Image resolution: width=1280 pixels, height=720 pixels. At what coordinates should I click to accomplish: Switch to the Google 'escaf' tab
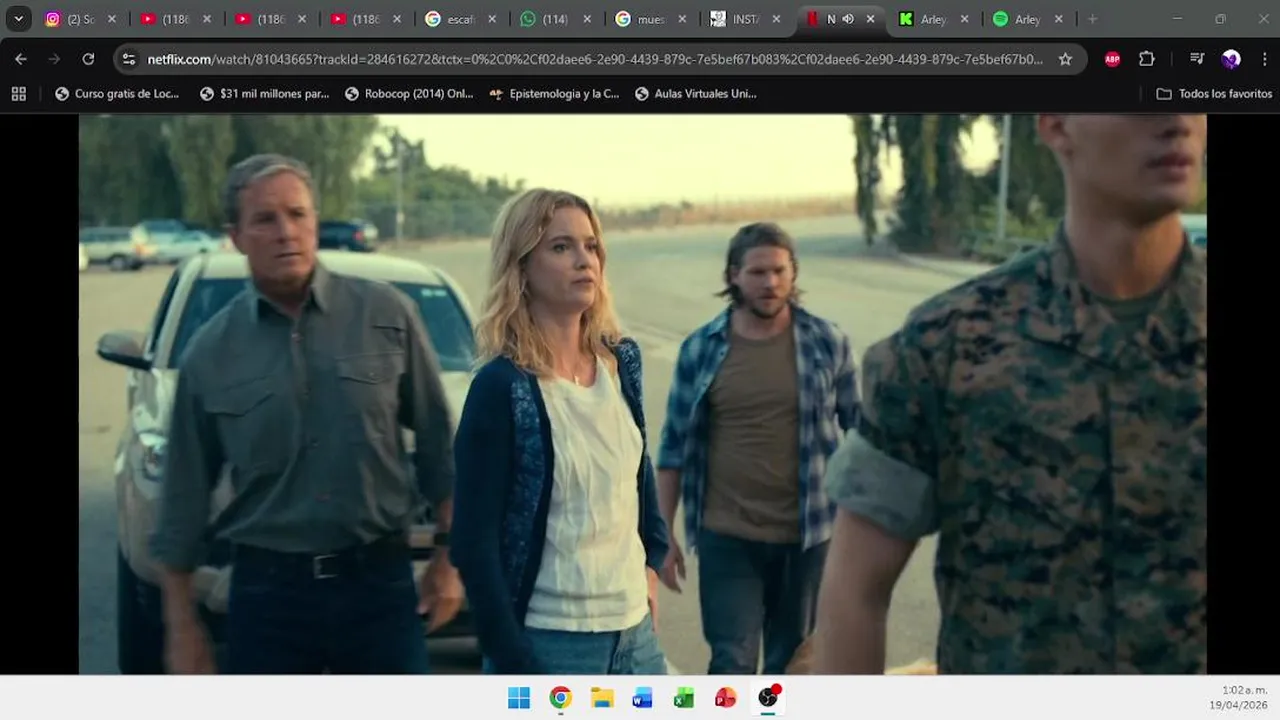coord(459,19)
